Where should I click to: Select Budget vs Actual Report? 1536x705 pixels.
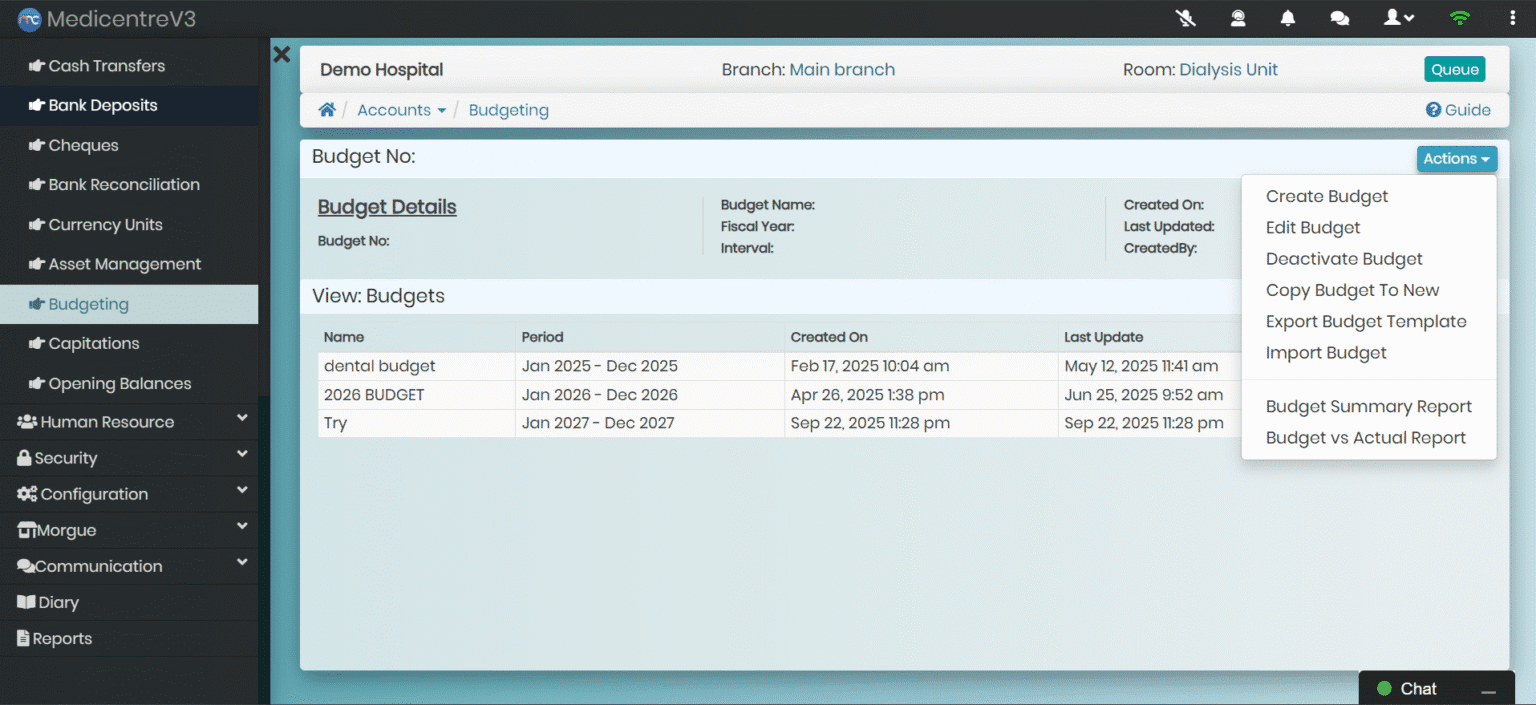(x=1365, y=438)
